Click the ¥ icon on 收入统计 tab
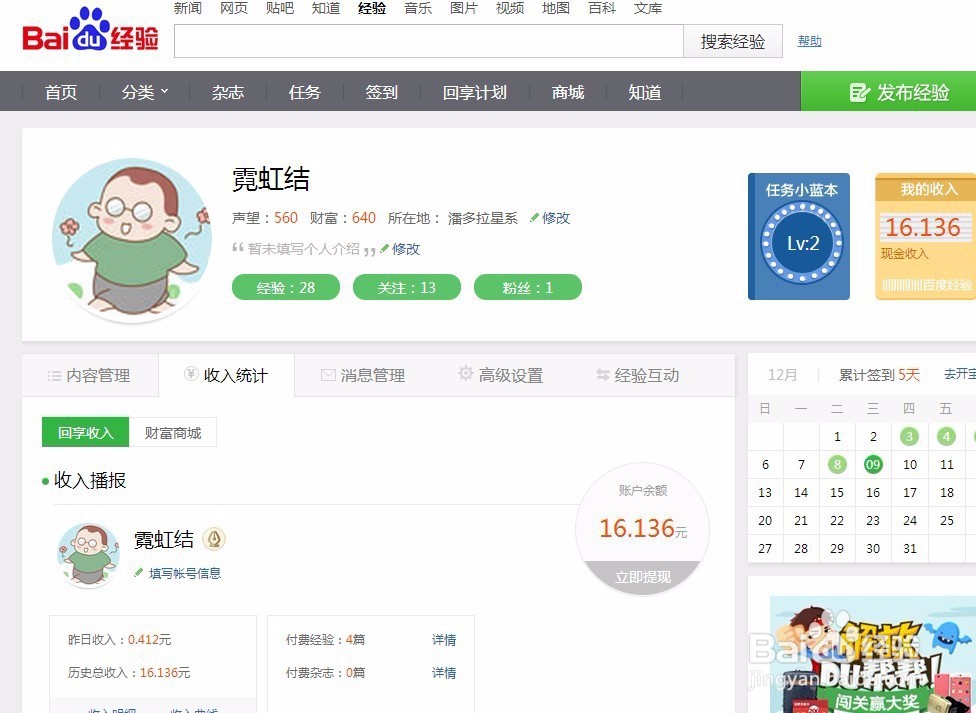The width and height of the screenshot is (976, 713). 190,375
